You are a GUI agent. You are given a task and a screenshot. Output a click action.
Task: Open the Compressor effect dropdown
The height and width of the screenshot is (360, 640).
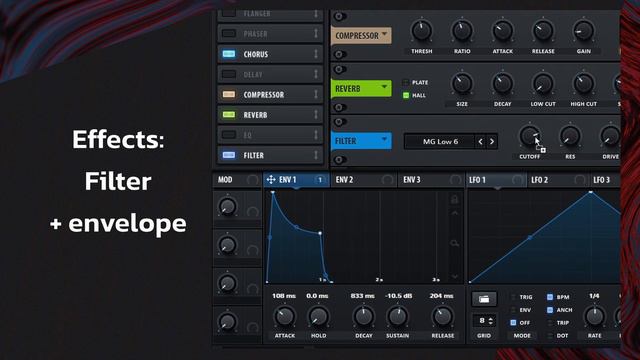[361, 36]
